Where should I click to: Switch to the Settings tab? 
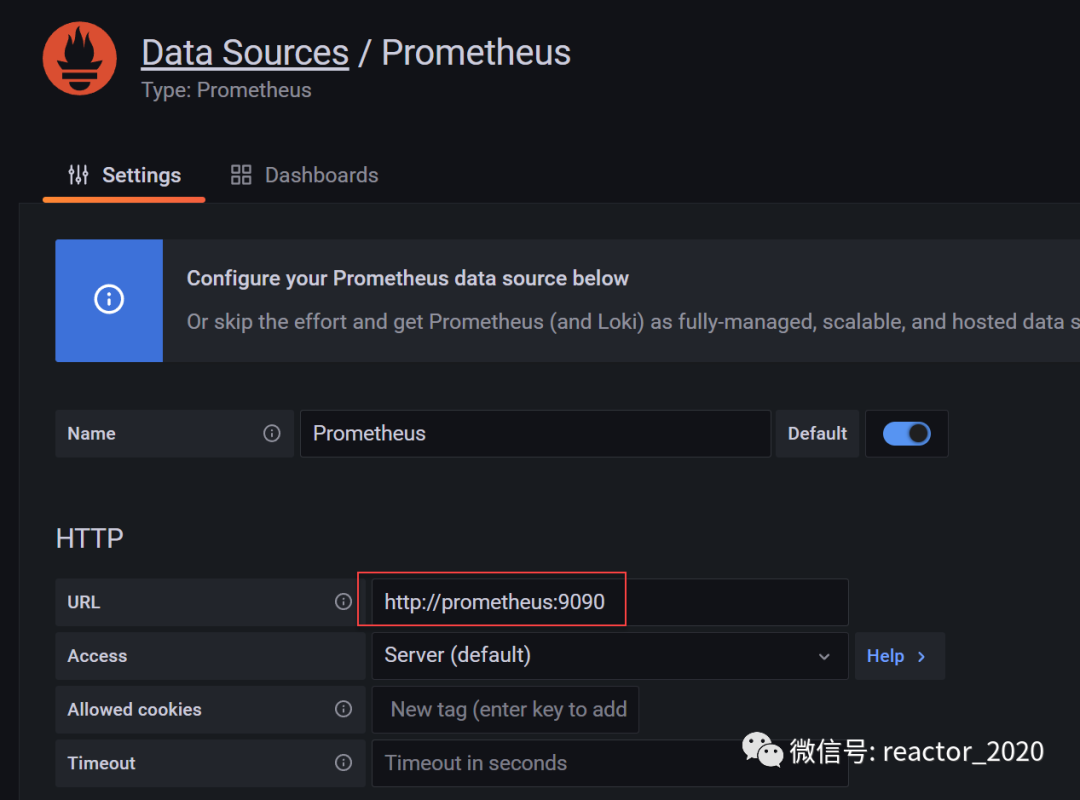pyautogui.click(x=124, y=175)
